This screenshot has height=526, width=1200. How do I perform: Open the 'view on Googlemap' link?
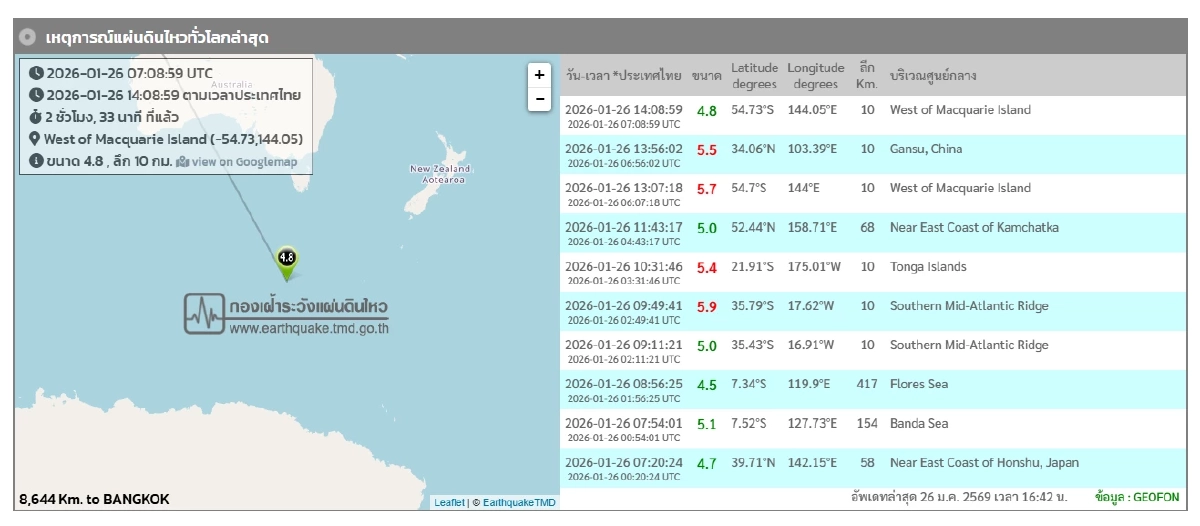click(x=244, y=161)
